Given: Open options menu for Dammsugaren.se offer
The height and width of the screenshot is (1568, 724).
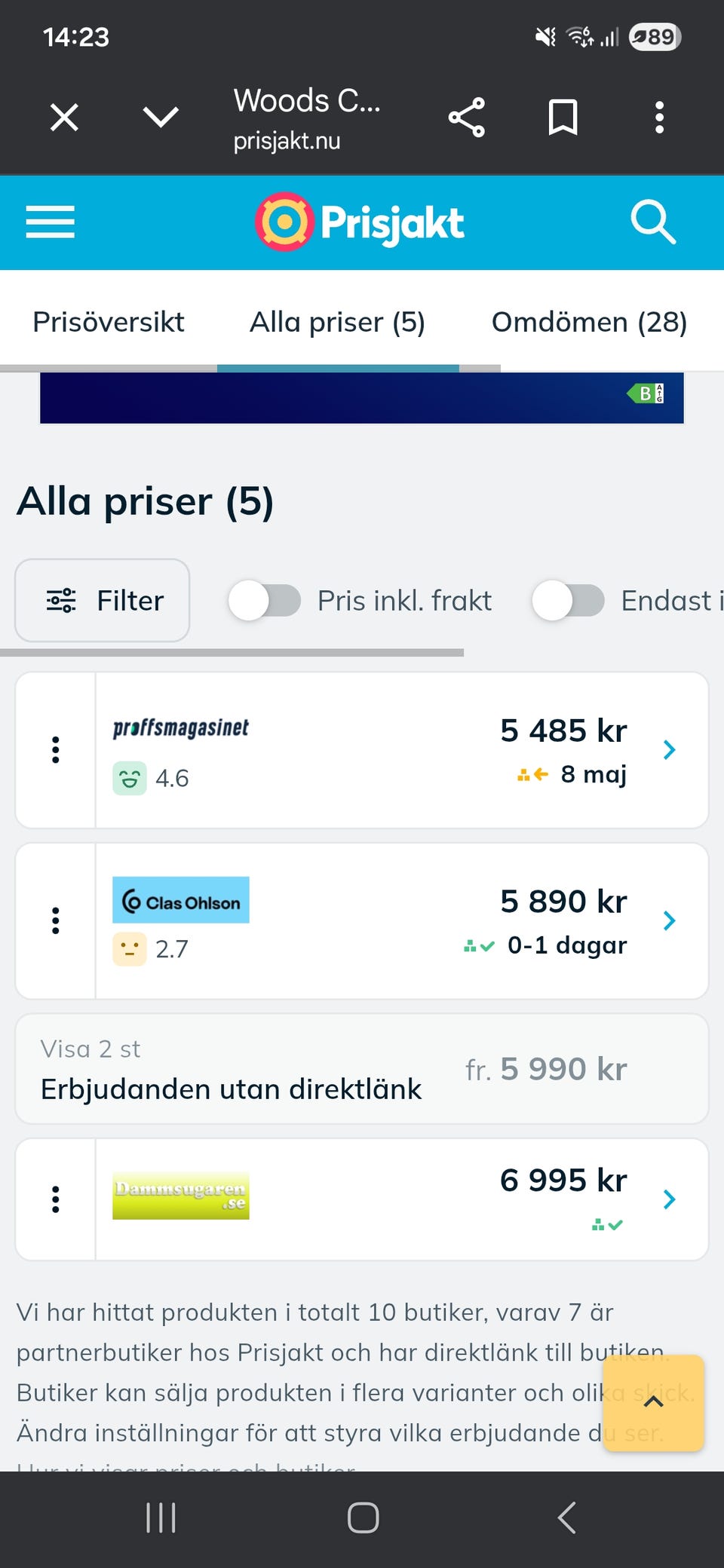Looking at the screenshot, I should click(55, 1199).
